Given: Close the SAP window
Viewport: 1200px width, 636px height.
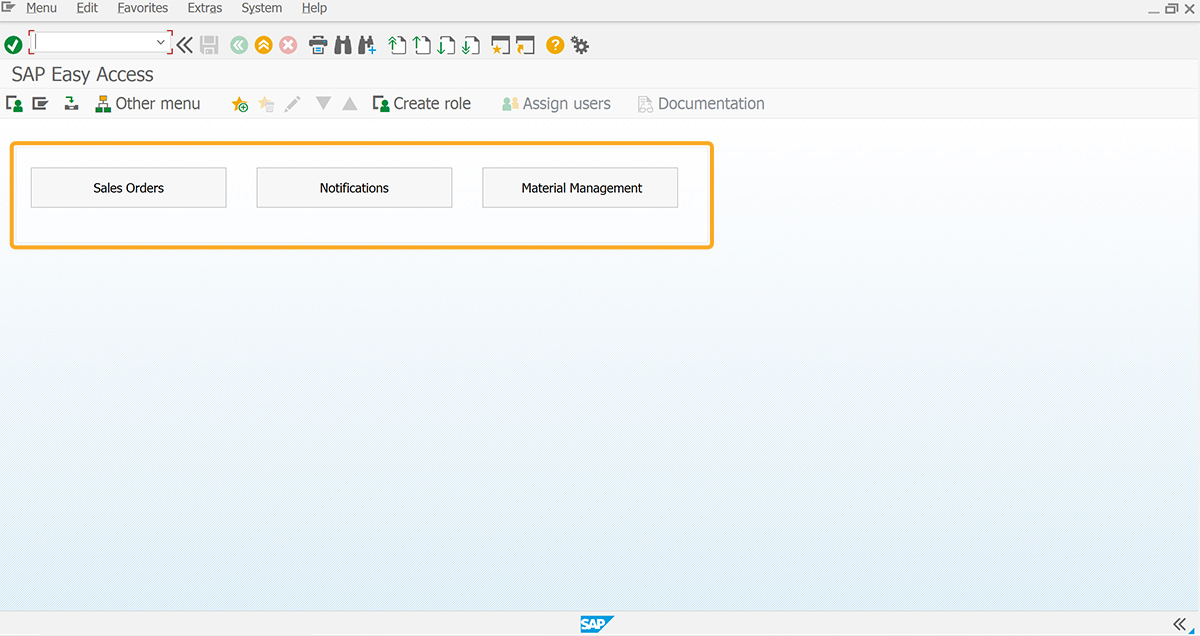Looking at the screenshot, I should click(x=1189, y=8).
